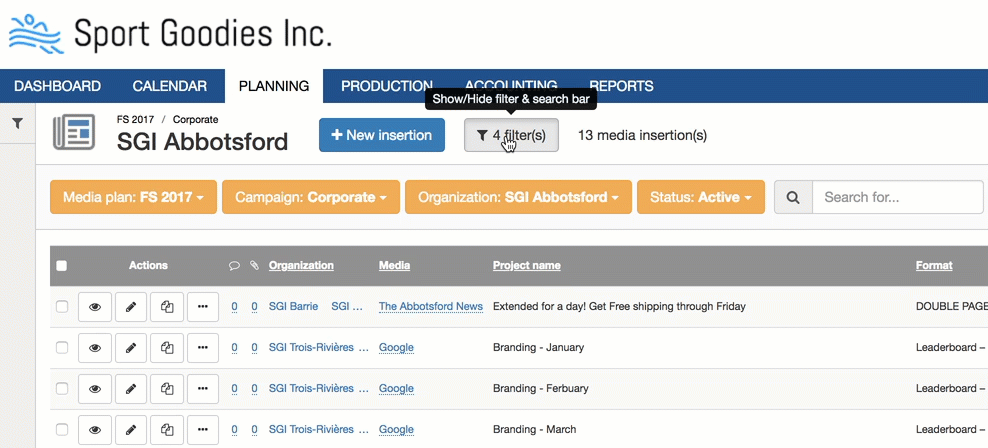This screenshot has width=988, height=448.
Task: Click the attachments paperclip column header icon
Action: pos(254,266)
